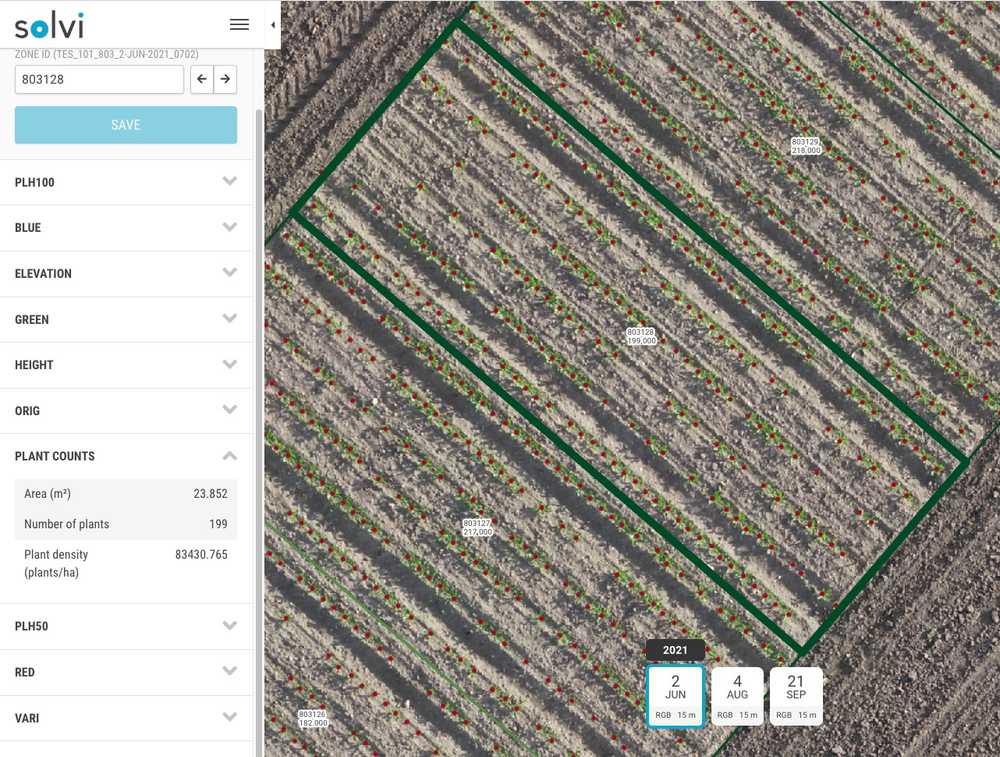Image resolution: width=1000 pixels, height=757 pixels.
Task: Expand the ORIG section
Action: 126,411
